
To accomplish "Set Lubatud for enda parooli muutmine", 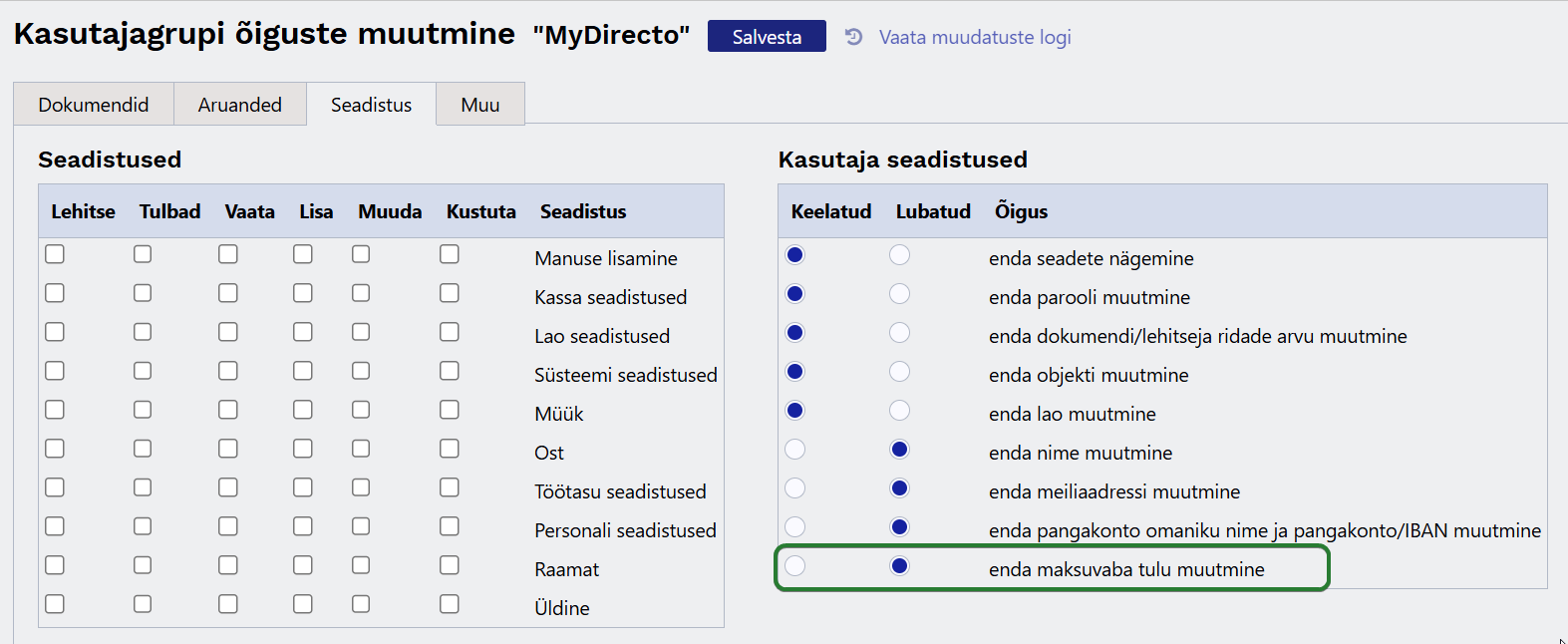I will (x=899, y=294).
